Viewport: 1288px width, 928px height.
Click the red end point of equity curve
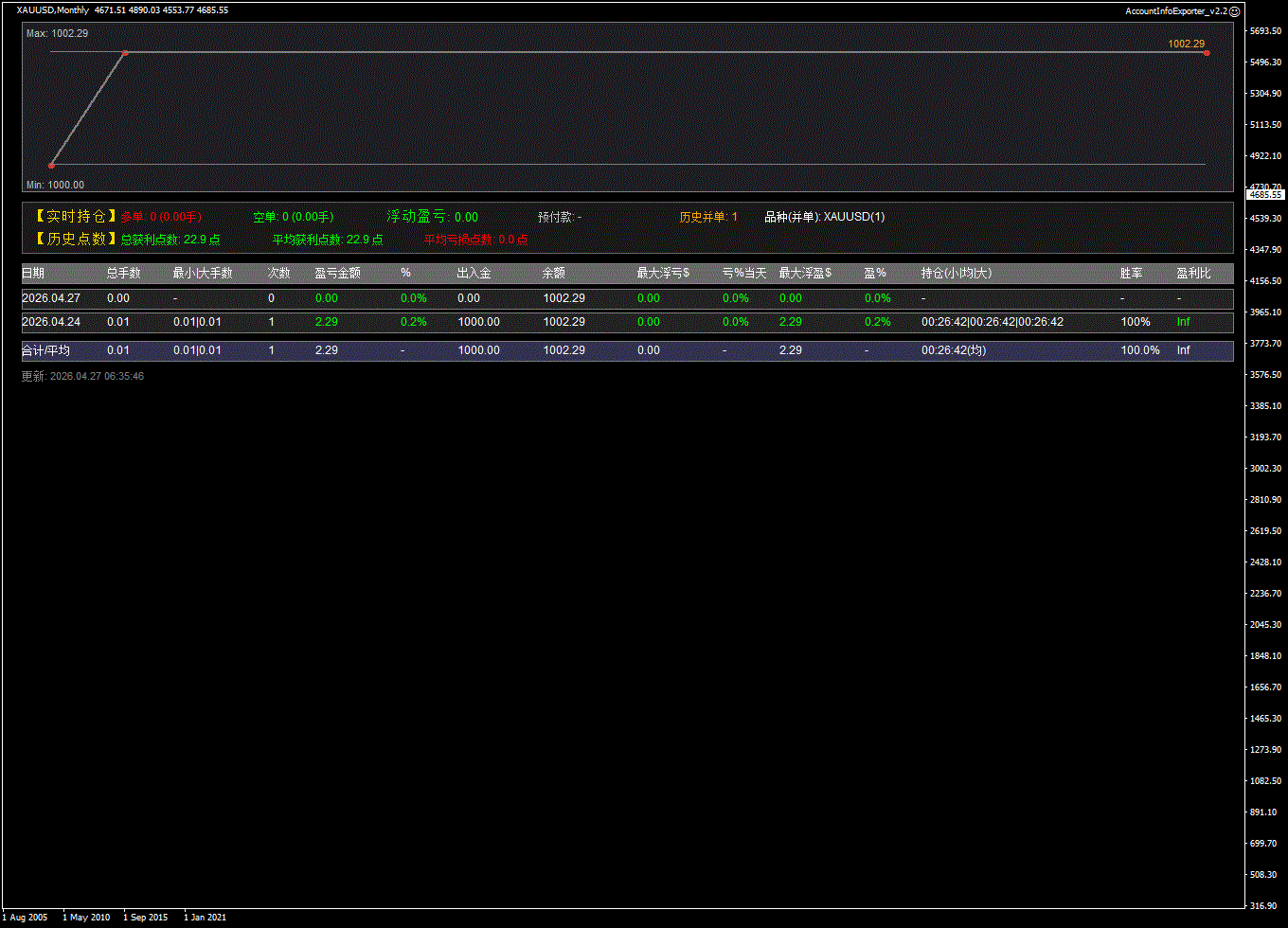point(1207,53)
